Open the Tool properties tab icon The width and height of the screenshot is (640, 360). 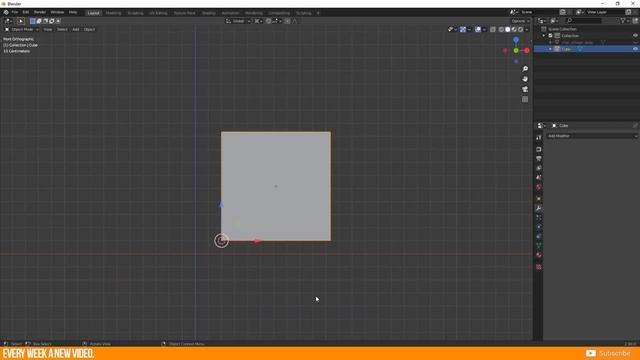pyautogui.click(x=539, y=138)
